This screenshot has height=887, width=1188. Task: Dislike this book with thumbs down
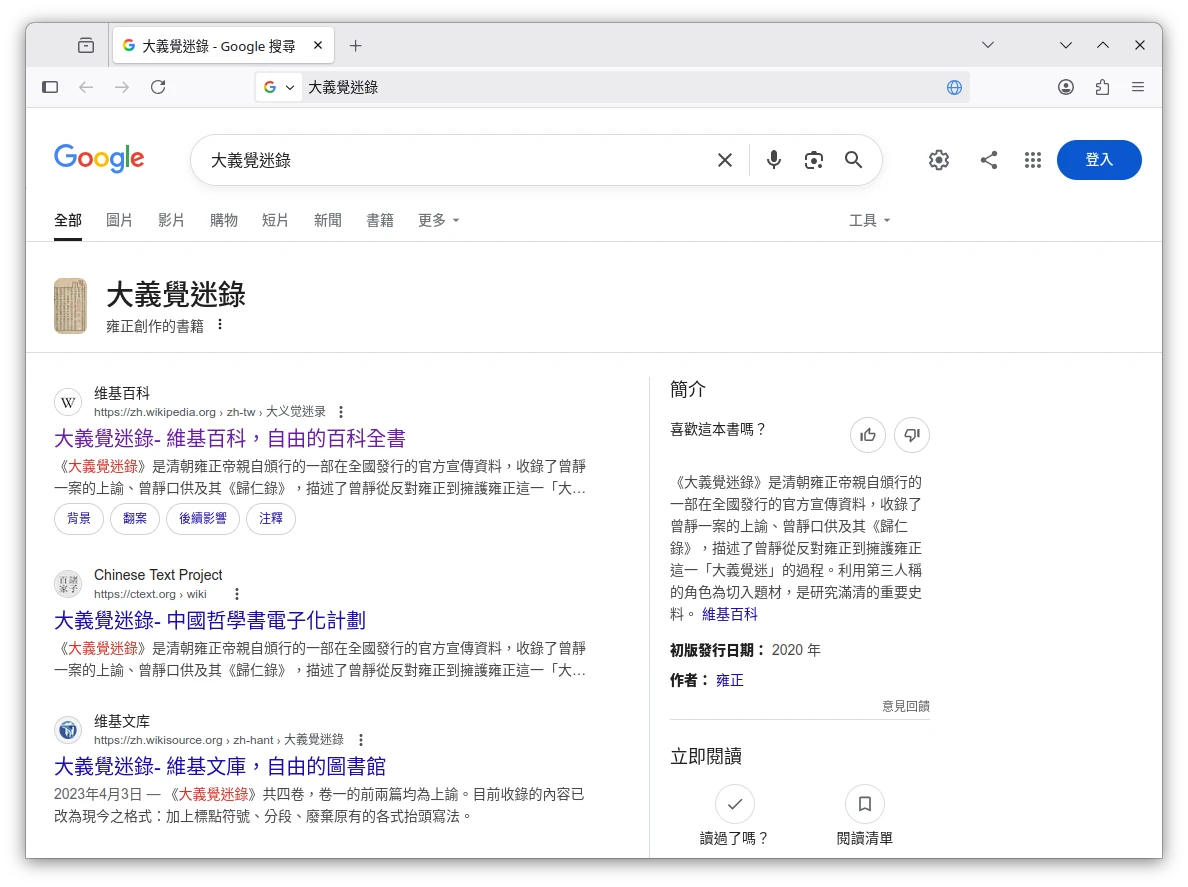tap(911, 434)
